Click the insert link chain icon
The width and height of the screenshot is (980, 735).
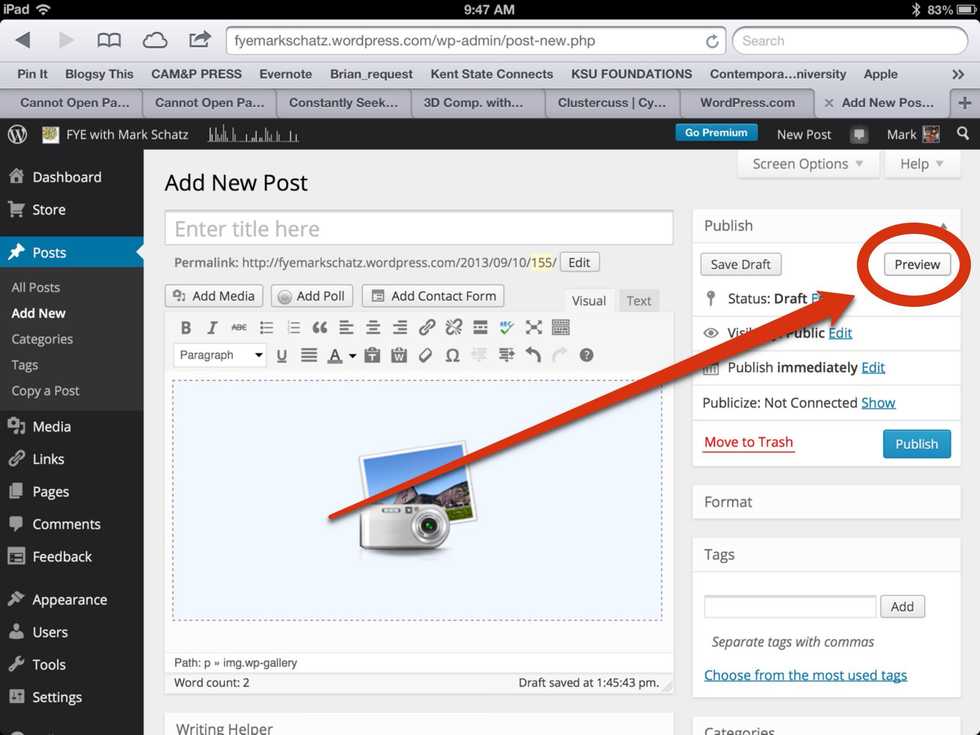[x=427, y=328]
